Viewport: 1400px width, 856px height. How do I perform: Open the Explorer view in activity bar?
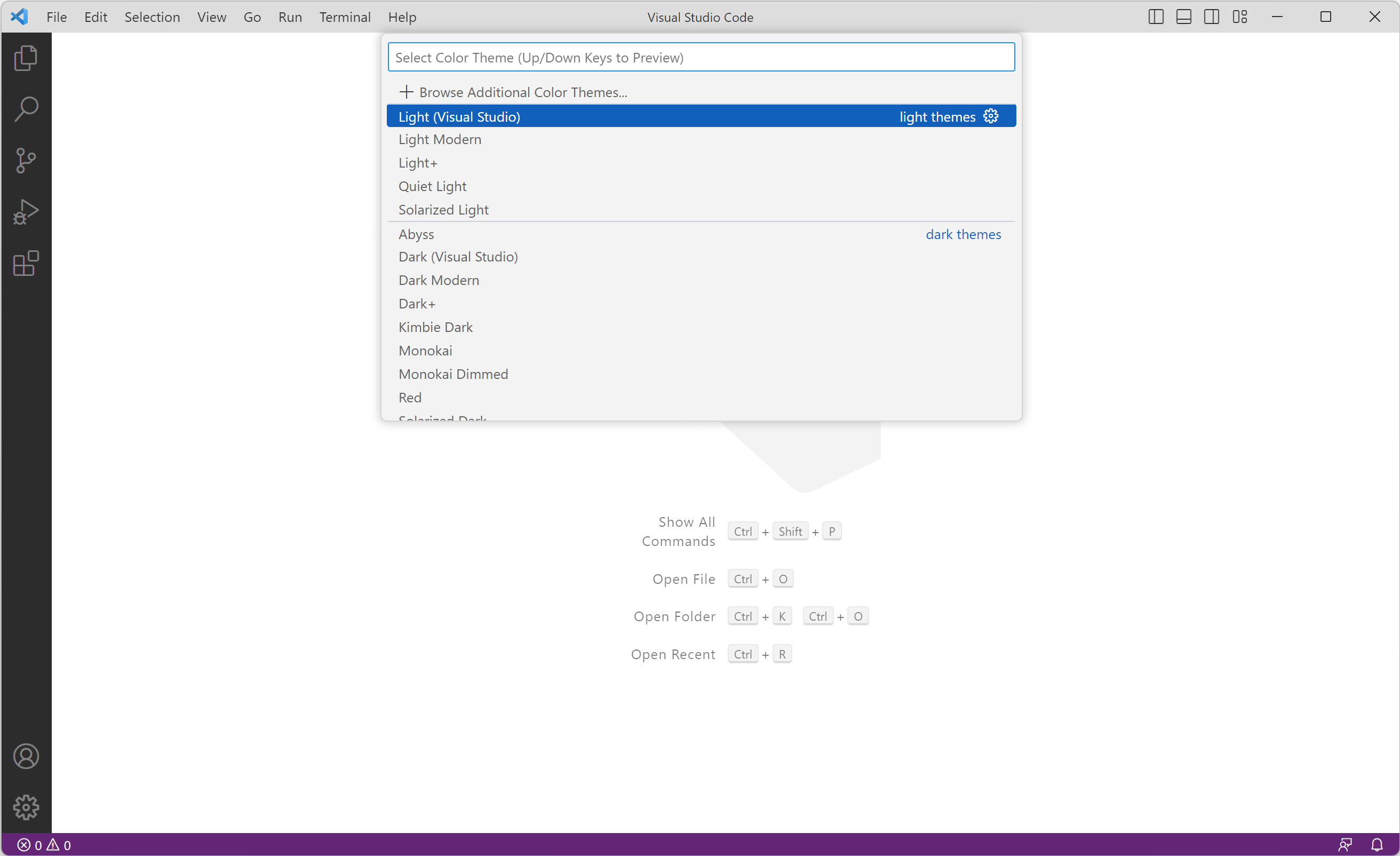[x=26, y=58]
